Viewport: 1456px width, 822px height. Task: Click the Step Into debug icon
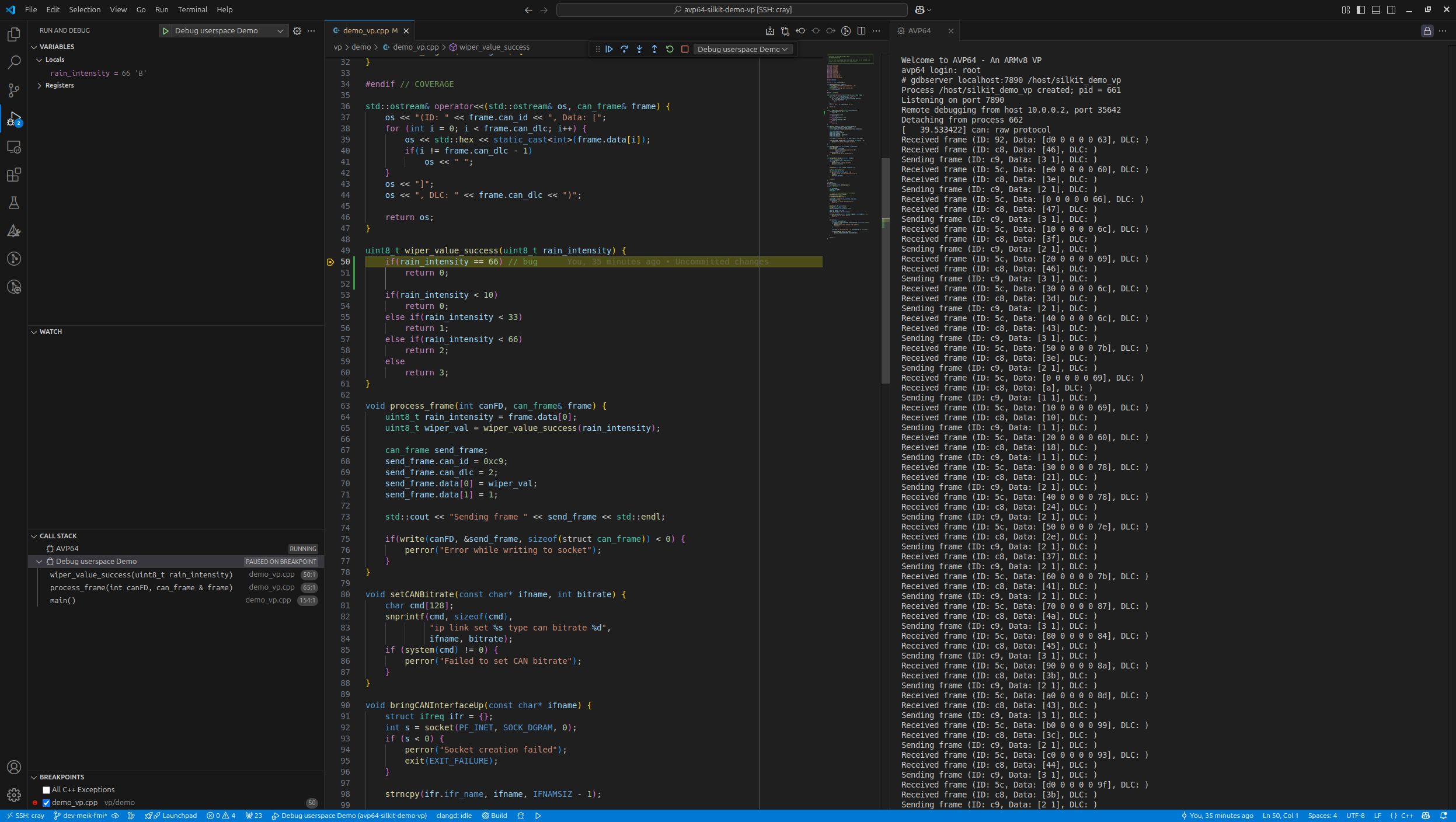pos(639,49)
